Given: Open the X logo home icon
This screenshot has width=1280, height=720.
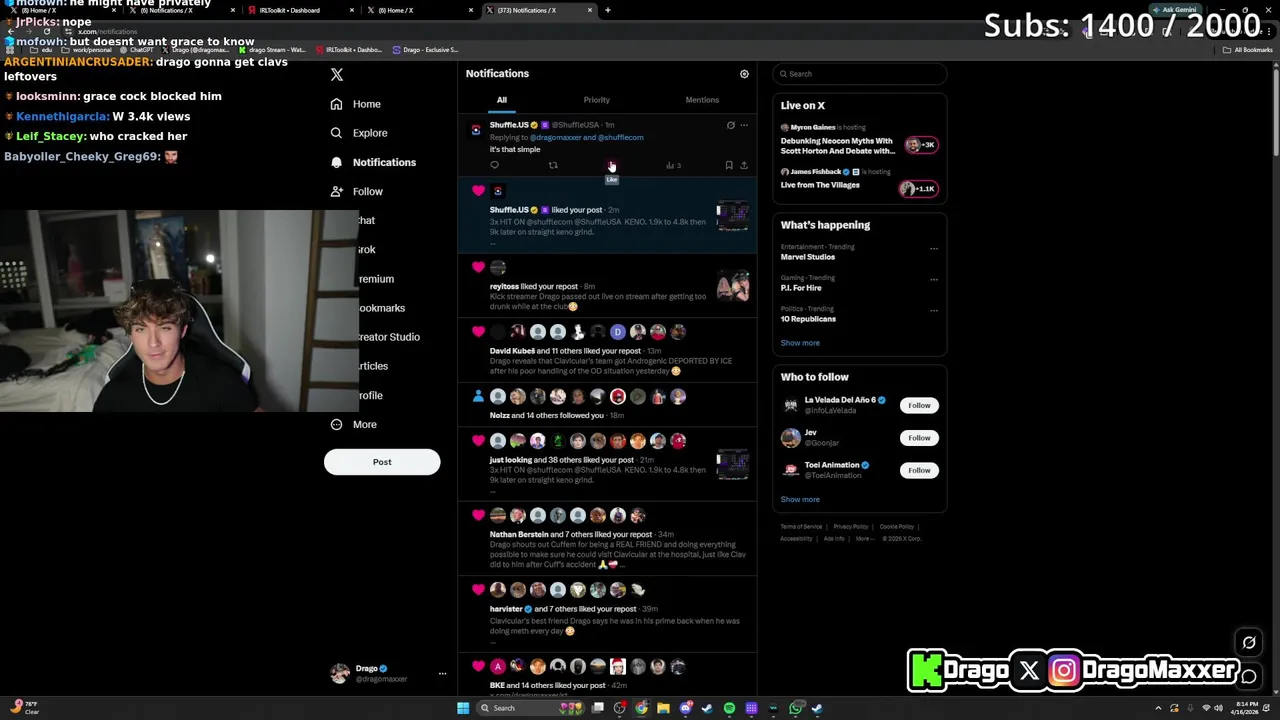Looking at the screenshot, I should [x=337, y=75].
